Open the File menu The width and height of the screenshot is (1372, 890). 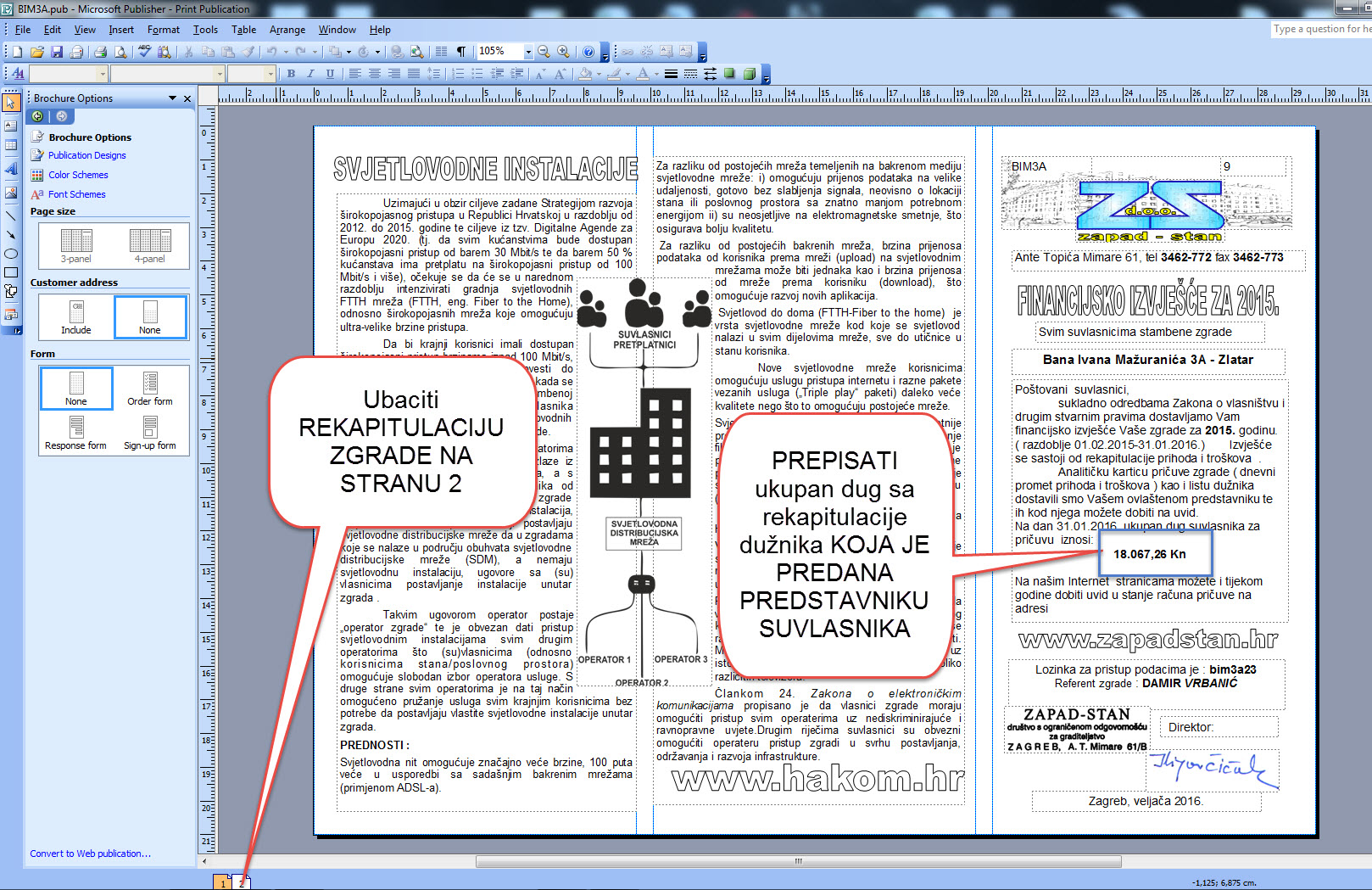click(x=23, y=30)
